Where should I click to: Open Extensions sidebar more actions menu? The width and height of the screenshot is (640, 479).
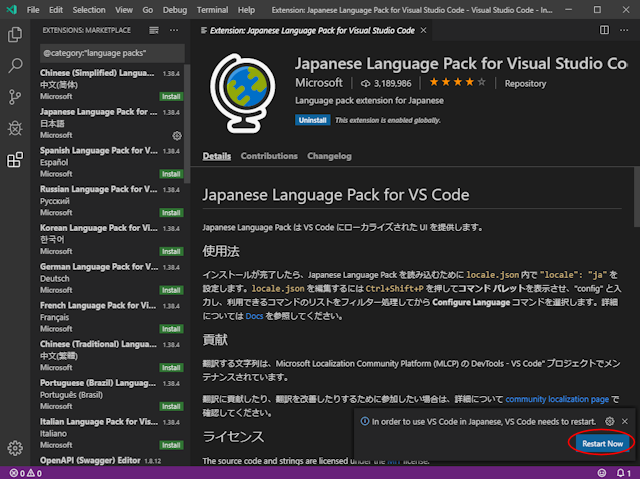pyautogui.click(x=174, y=30)
